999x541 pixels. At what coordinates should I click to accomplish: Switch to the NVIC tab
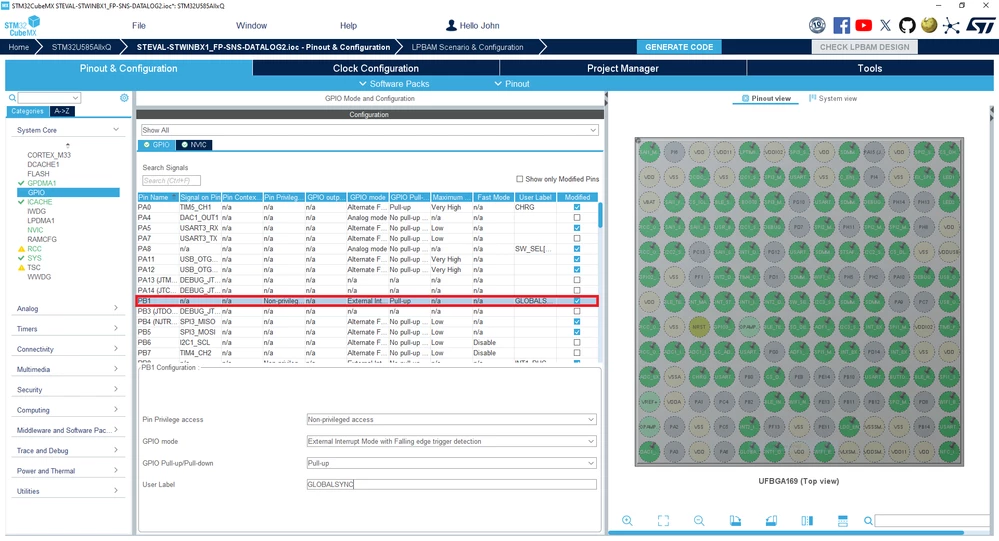tap(194, 145)
